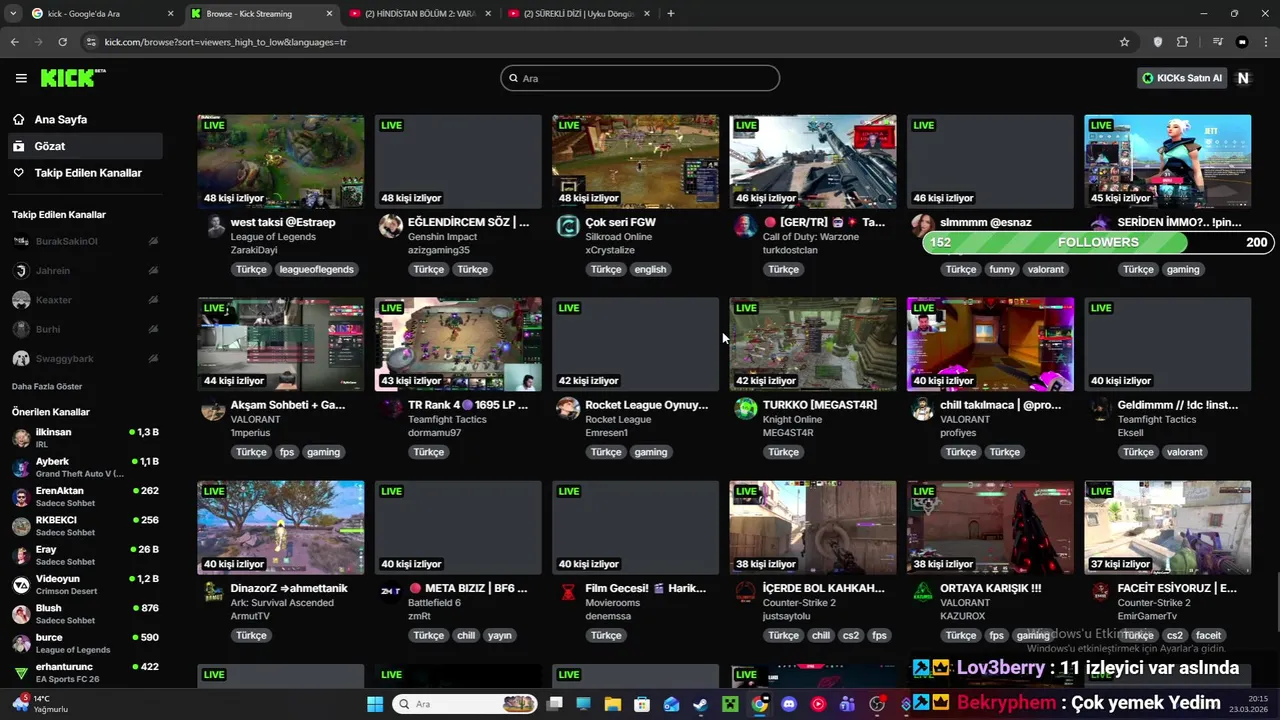Image resolution: width=1280 pixels, height=720 pixels.
Task: Click erhanturunc avatar in recommended channels
Action: pos(21,673)
